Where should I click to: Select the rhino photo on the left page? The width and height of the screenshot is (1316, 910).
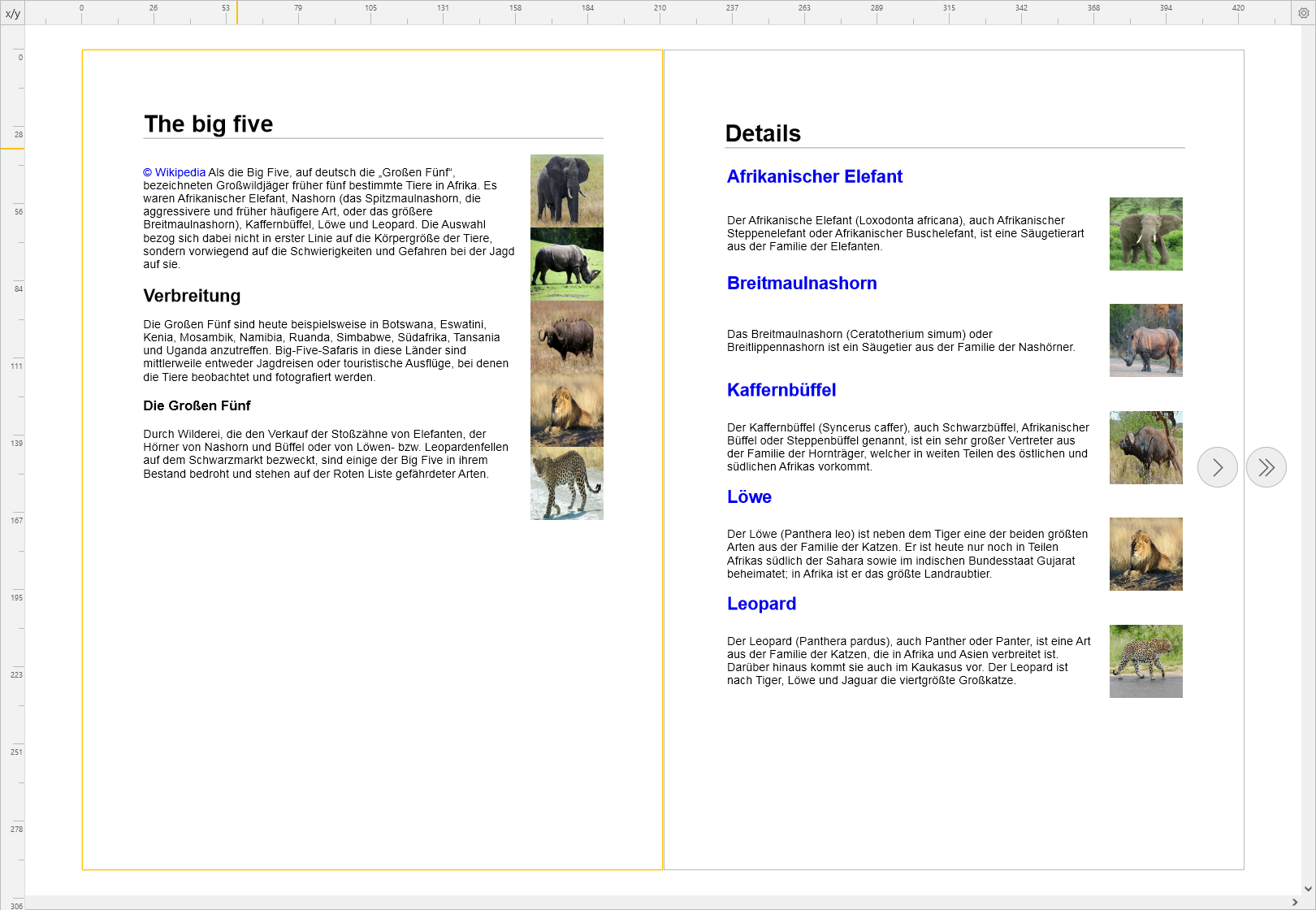tap(566, 264)
